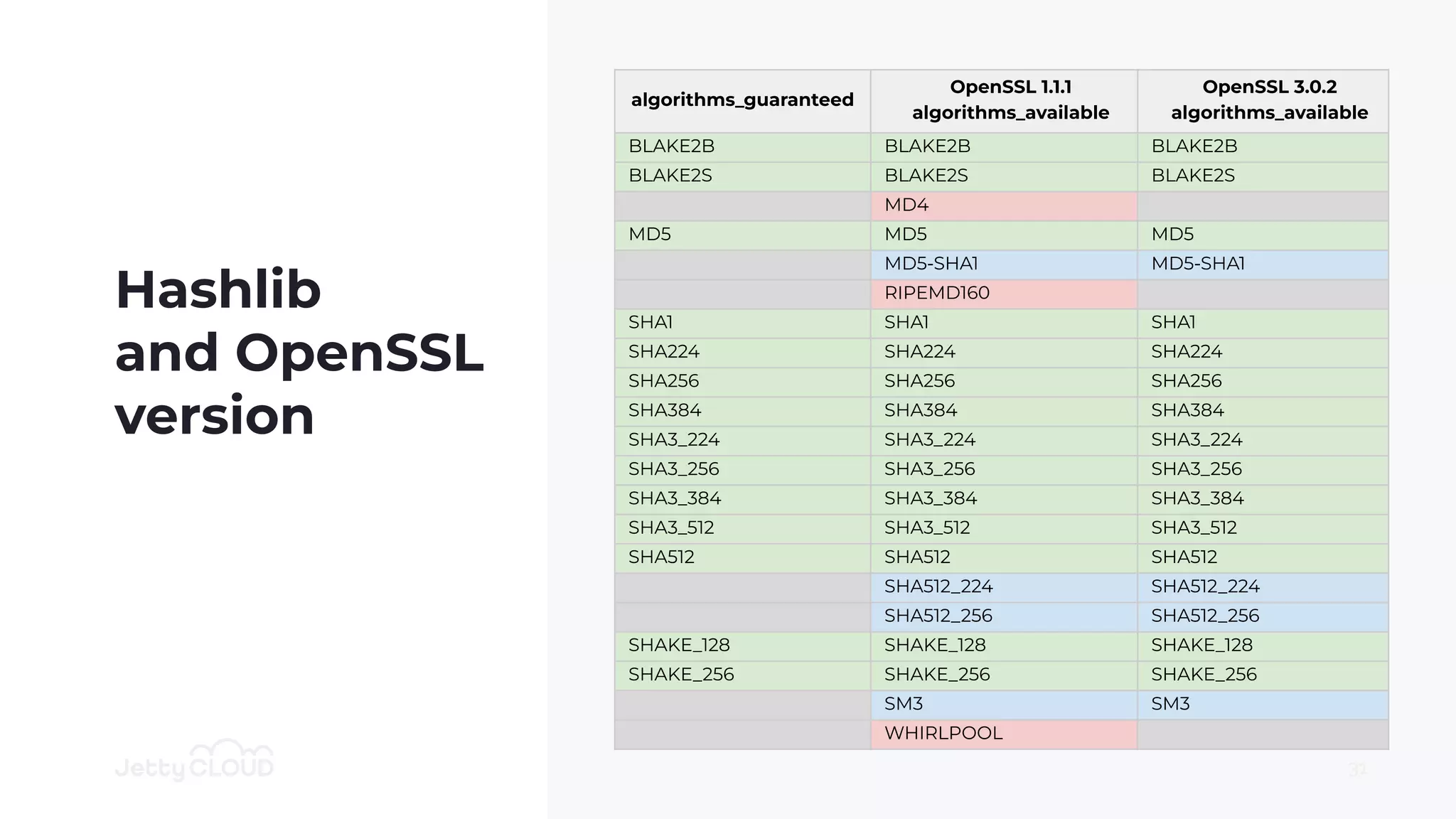
Task: Click the JettyCLOUD logo
Action: point(194,761)
